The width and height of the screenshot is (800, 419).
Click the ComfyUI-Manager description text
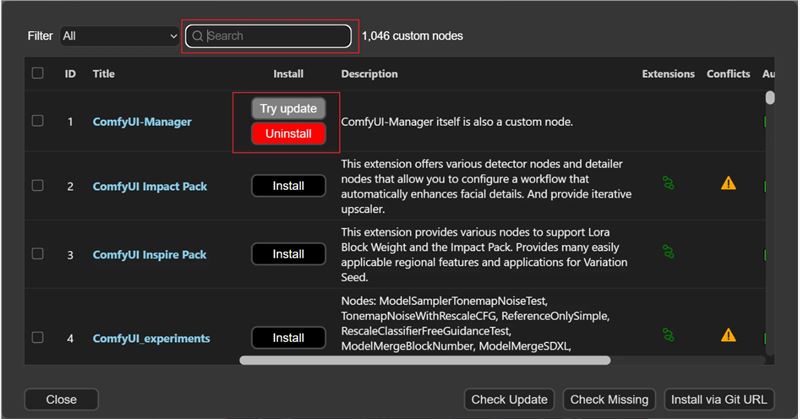coord(457,122)
